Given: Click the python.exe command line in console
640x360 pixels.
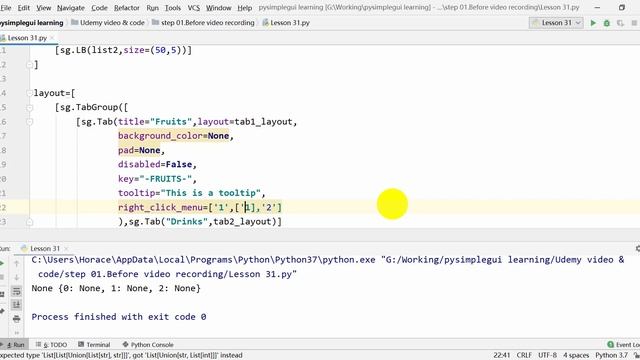Looking at the screenshot, I should (328, 267).
